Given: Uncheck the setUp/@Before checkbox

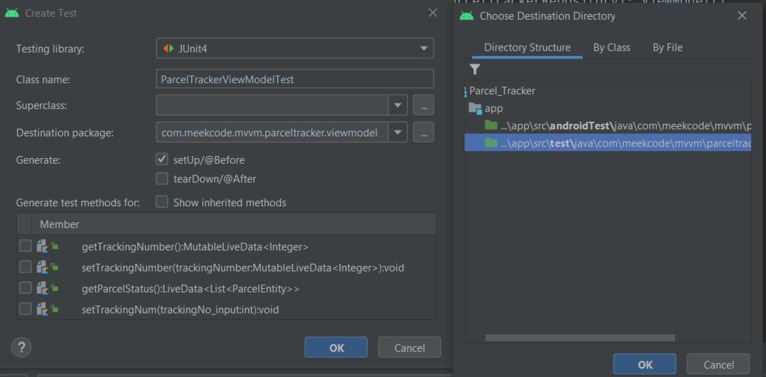Looking at the screenshot, I should click(162, 160).
